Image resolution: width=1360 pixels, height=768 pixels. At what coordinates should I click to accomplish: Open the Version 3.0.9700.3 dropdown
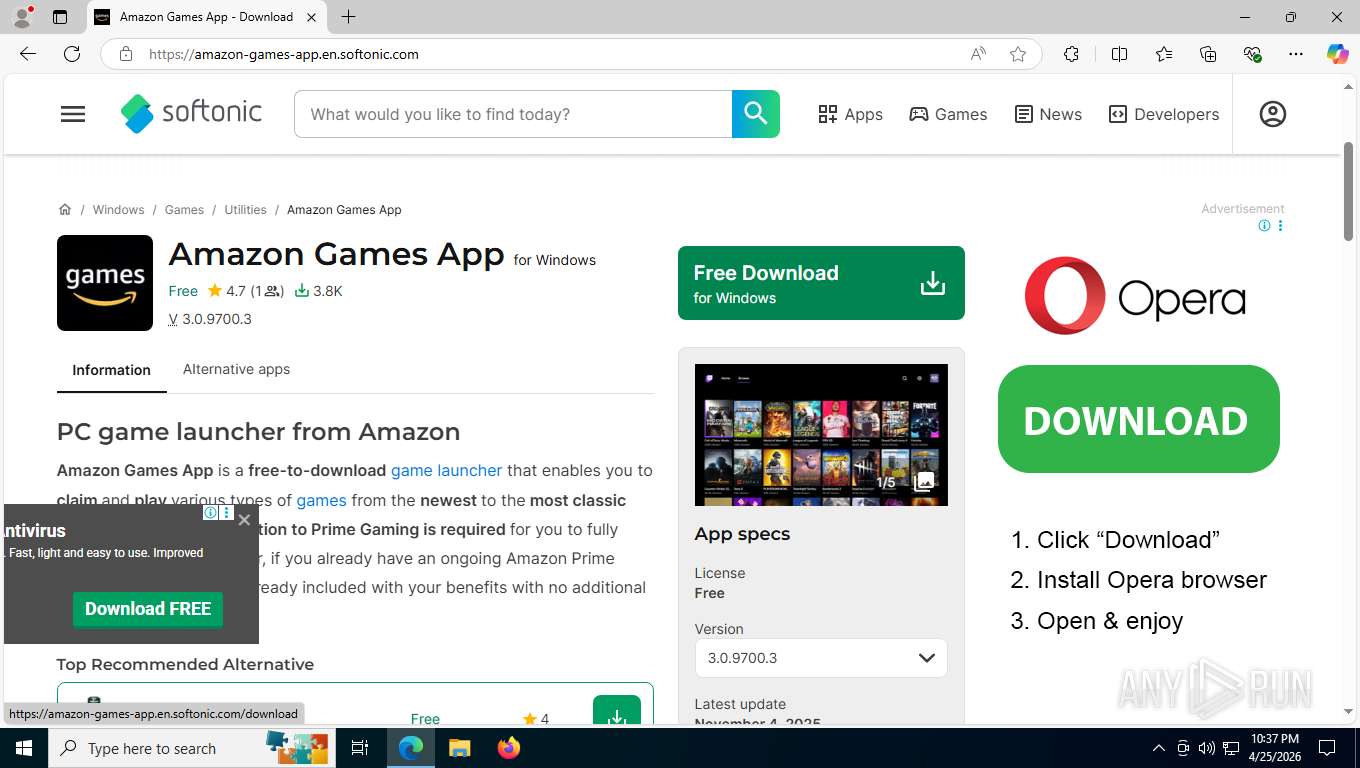pos(820,658)
